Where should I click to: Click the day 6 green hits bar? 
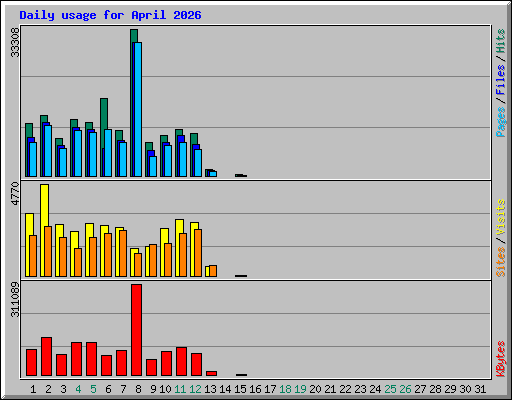(x=104, y=113)
